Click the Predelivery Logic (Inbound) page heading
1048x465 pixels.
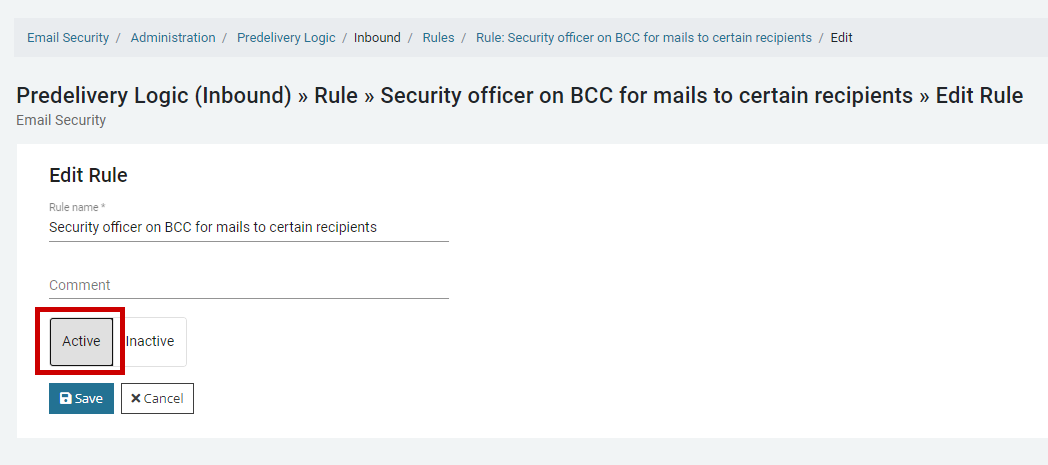pyautogui.click(x=519, y=96)
